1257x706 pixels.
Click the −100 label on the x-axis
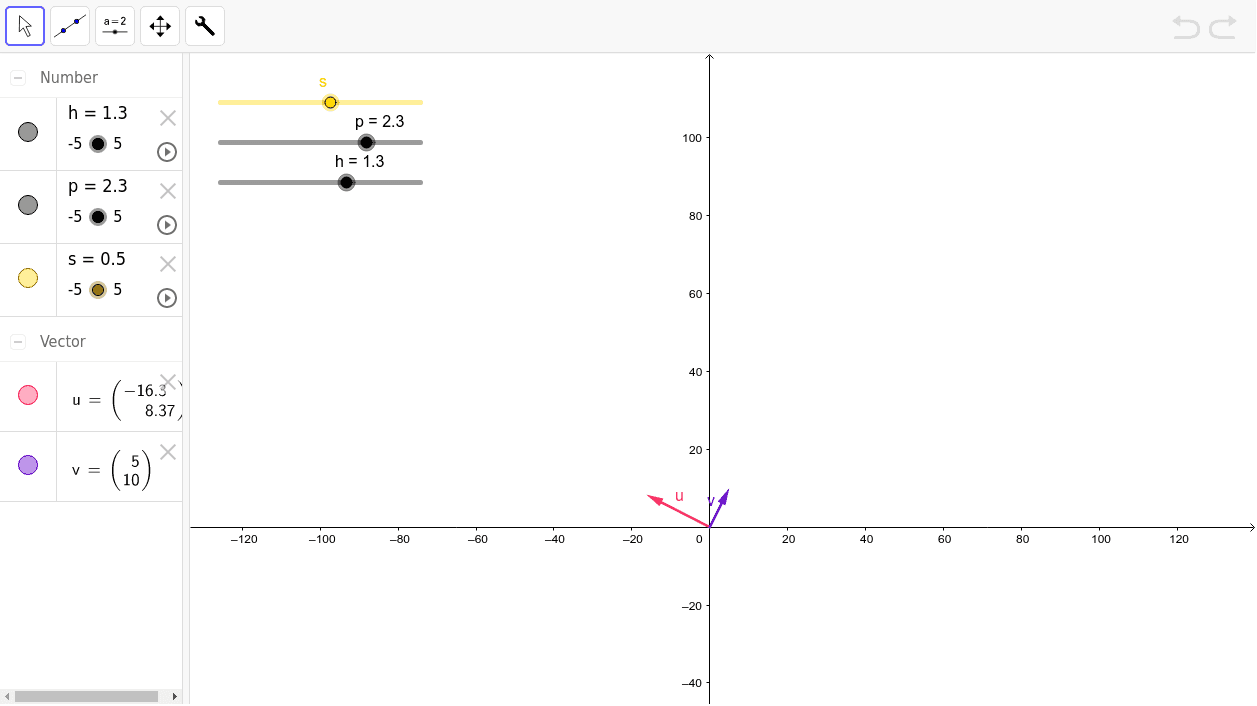pyautogui.click(x=321, y=540)
